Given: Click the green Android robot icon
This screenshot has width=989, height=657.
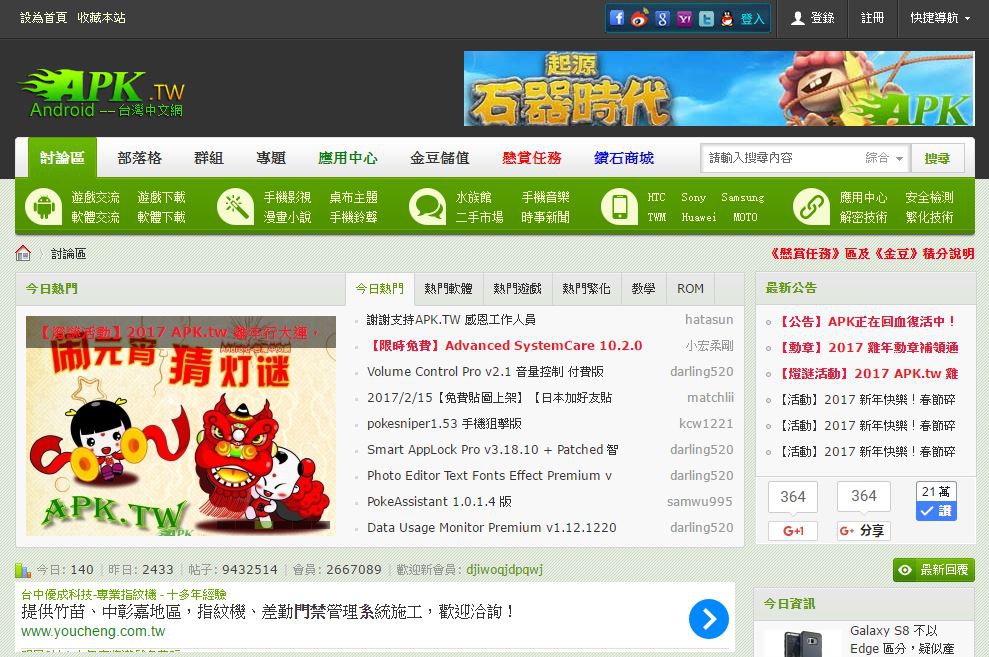Looking at the screenshot, I should pyautogui.click(x=44, y=207).
